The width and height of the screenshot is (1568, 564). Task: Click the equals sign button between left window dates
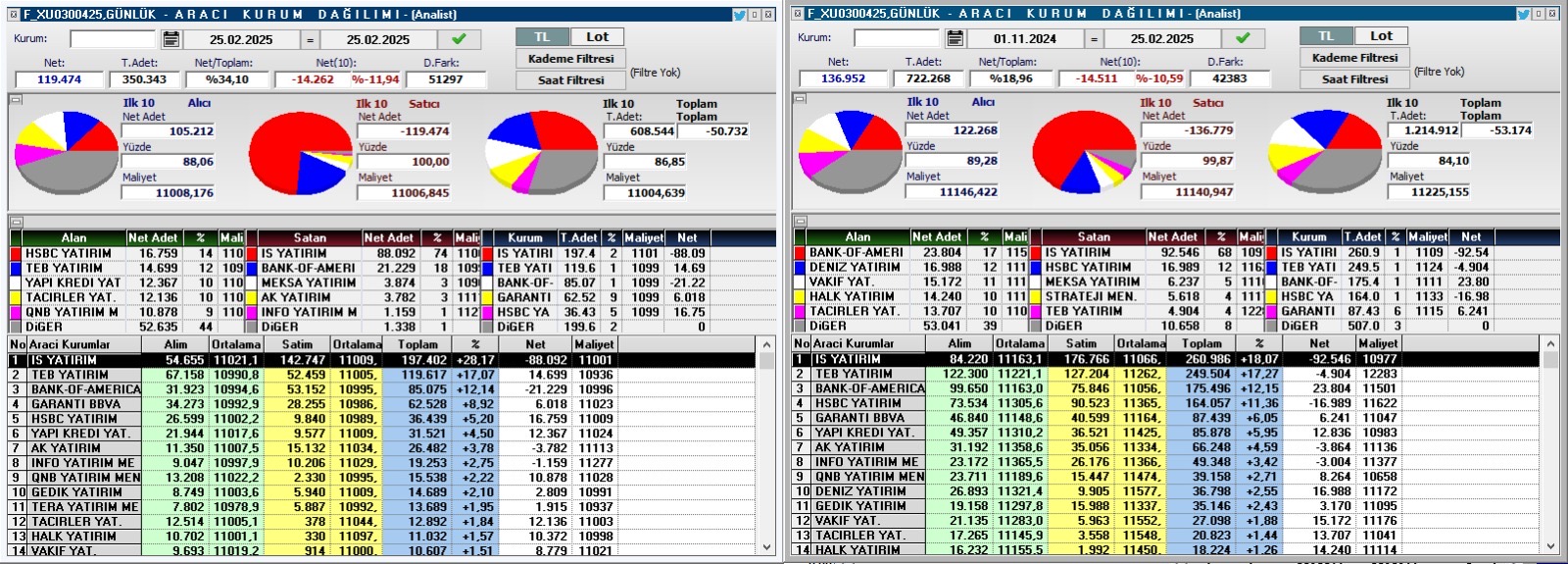point(310,39)
